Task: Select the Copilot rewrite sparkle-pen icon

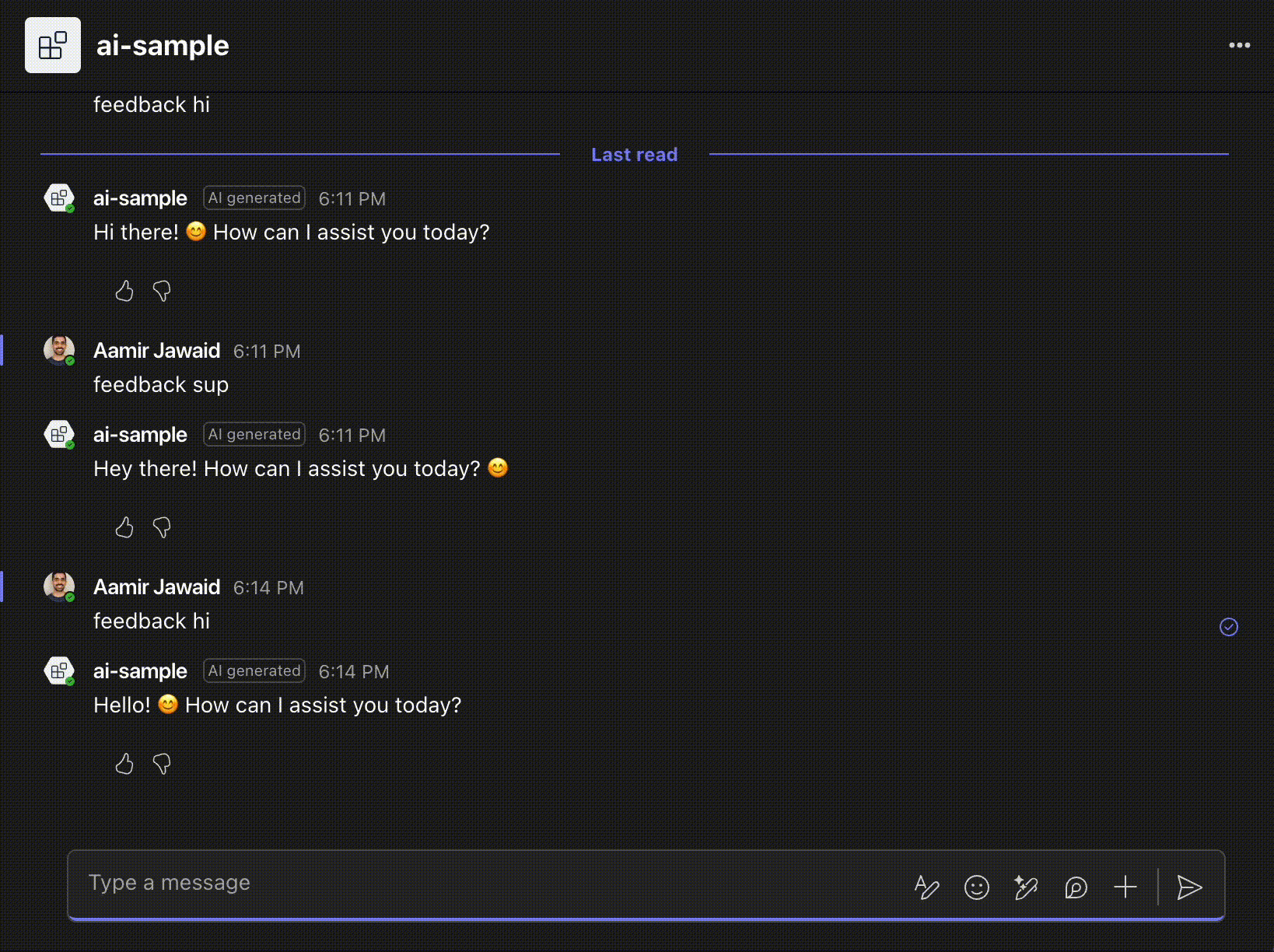Action: click(1026, 887)
